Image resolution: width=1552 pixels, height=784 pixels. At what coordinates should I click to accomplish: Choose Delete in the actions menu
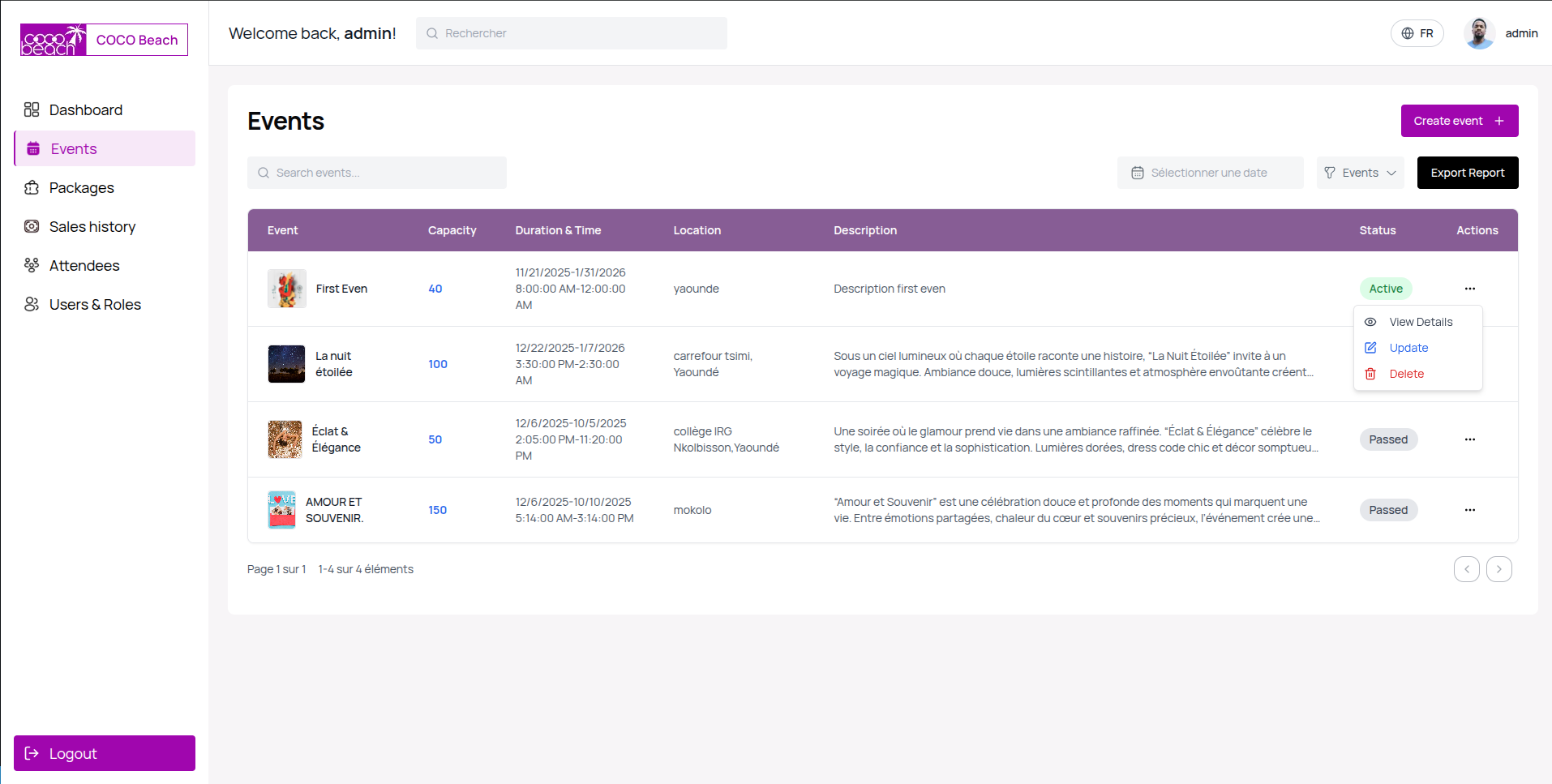click(1406, 374)
